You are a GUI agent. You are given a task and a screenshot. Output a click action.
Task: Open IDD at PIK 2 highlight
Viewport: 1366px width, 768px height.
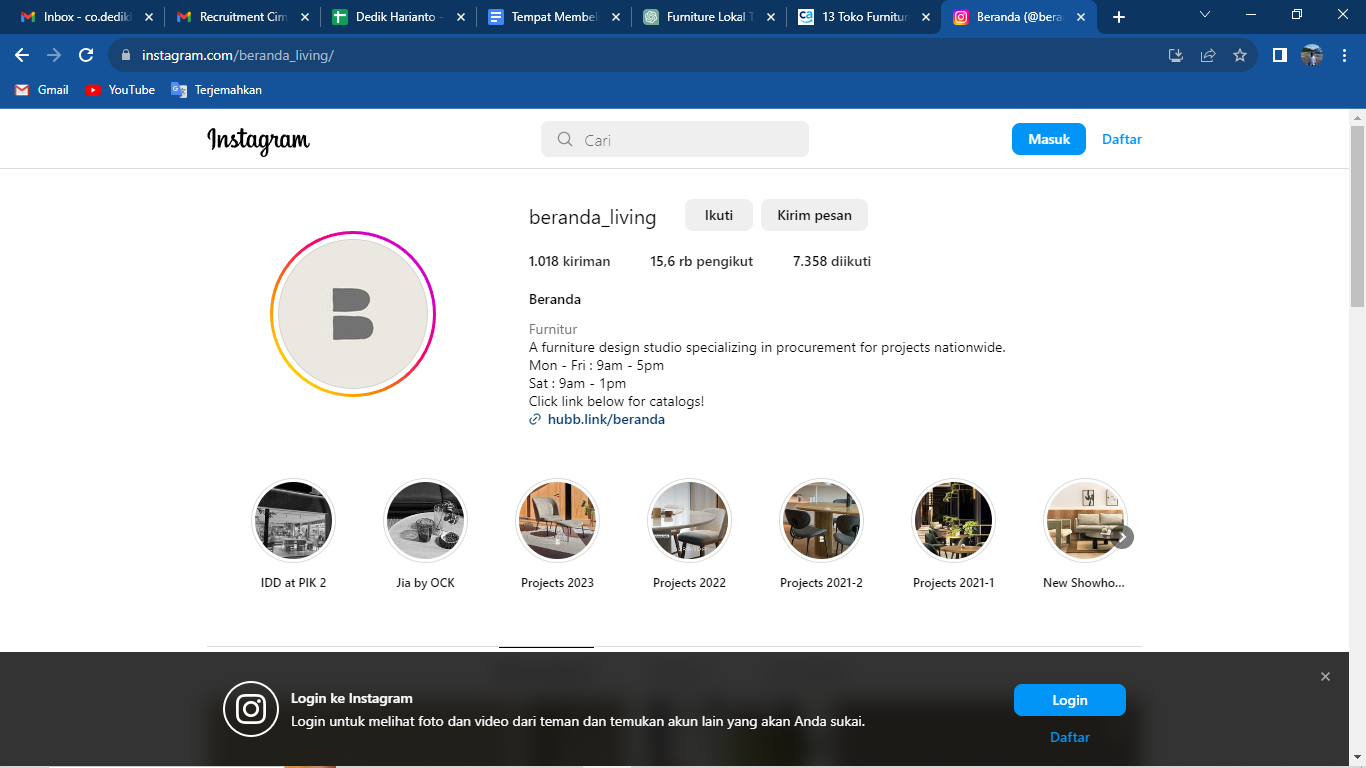(293, 521)
